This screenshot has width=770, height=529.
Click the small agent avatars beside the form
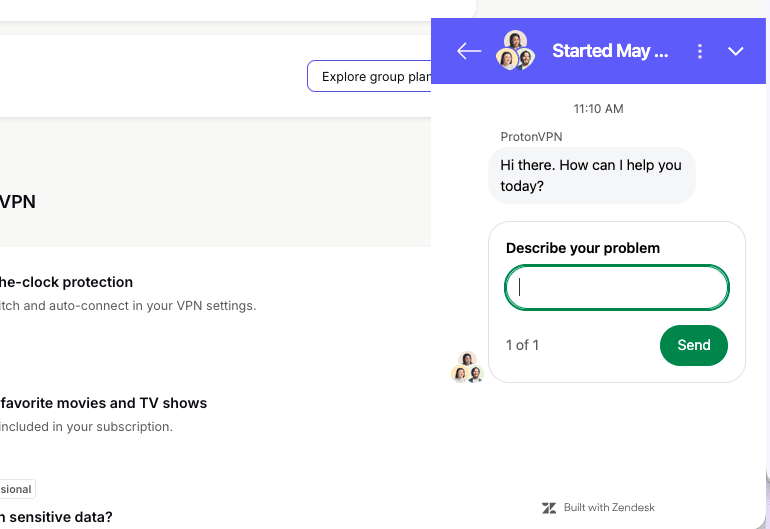467,367
